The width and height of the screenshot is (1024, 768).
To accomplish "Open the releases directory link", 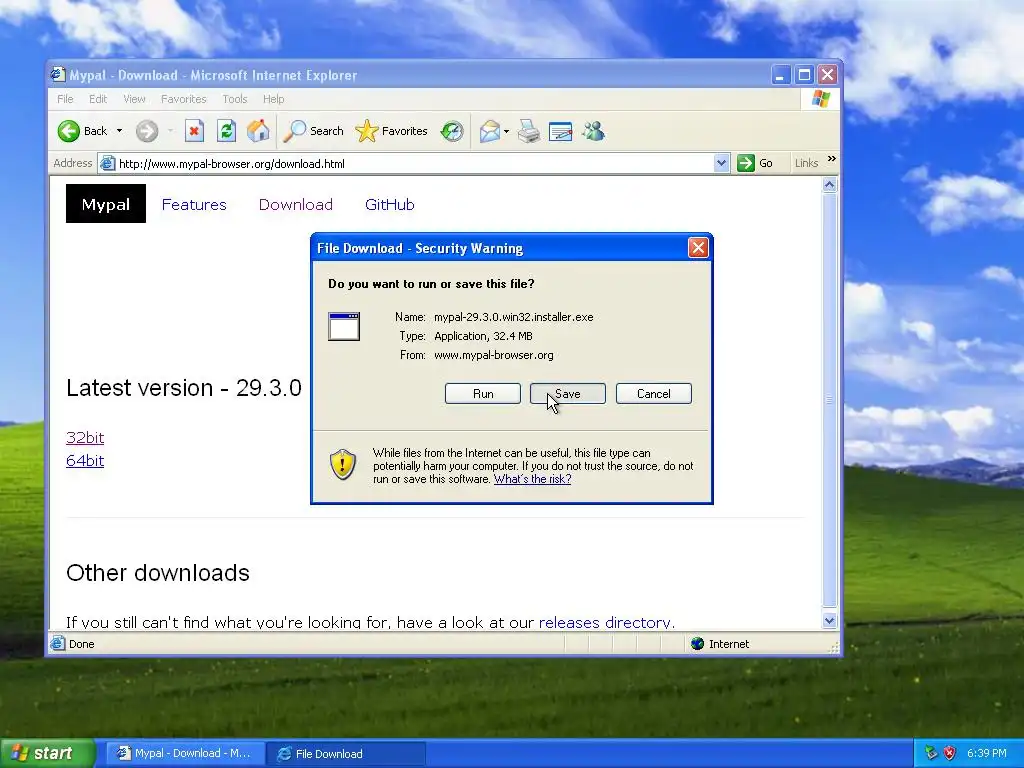I will click(607, 622).
